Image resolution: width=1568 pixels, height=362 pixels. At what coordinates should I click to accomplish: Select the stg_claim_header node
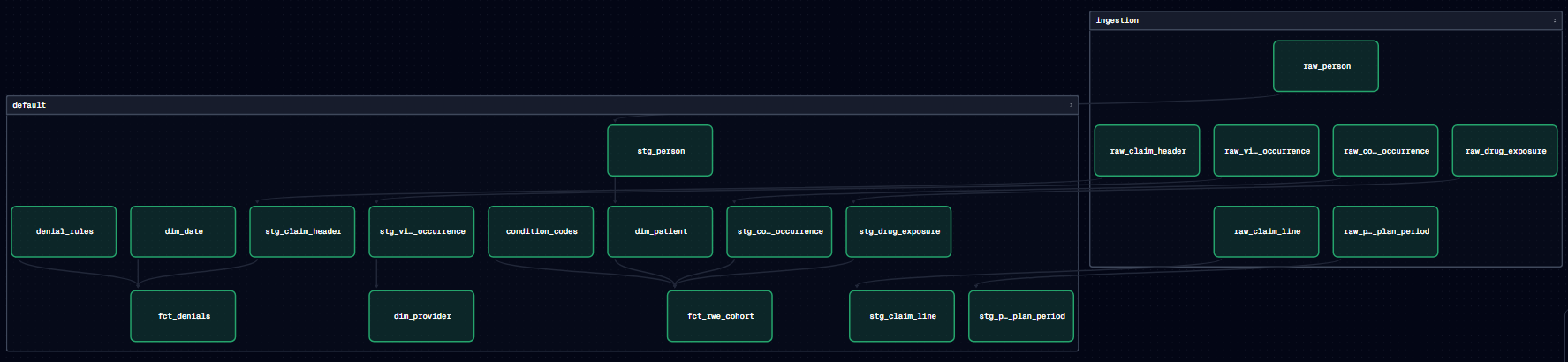[x=302, y=231]
